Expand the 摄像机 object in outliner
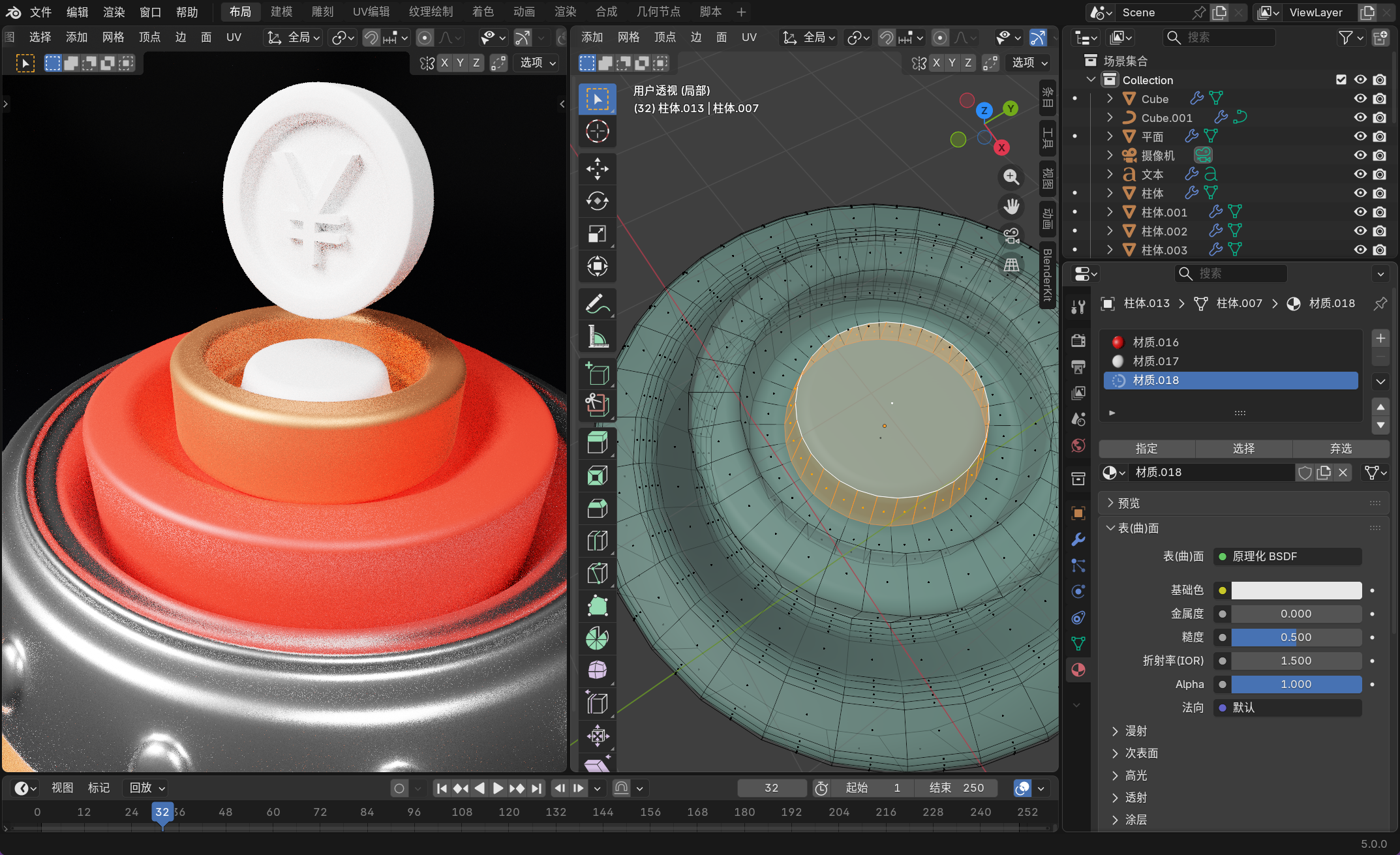Screen dimensions: 1400x855 [x=1110, y=155]
